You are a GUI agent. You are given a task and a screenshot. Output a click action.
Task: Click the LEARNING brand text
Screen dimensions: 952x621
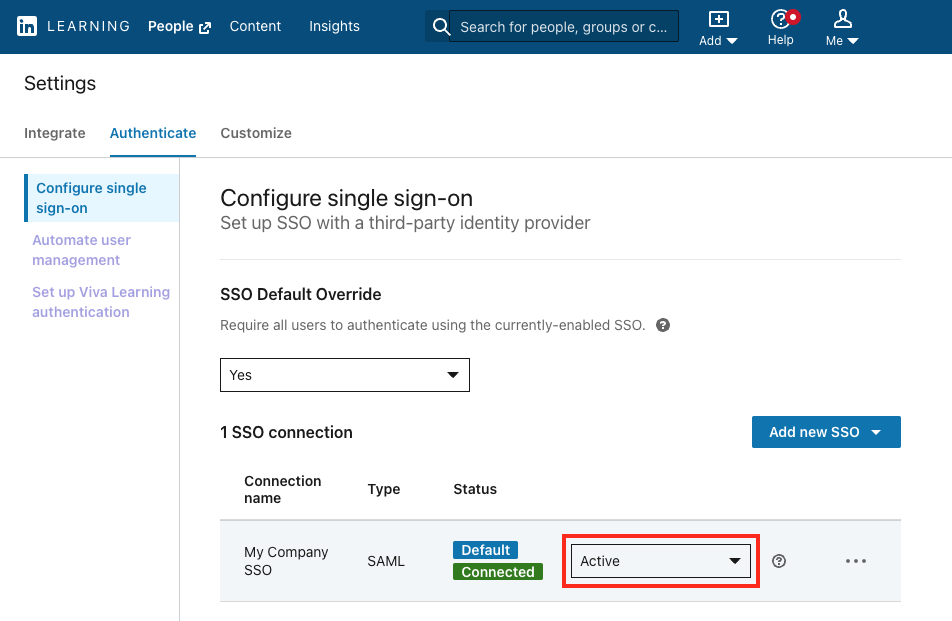(89, 26)
